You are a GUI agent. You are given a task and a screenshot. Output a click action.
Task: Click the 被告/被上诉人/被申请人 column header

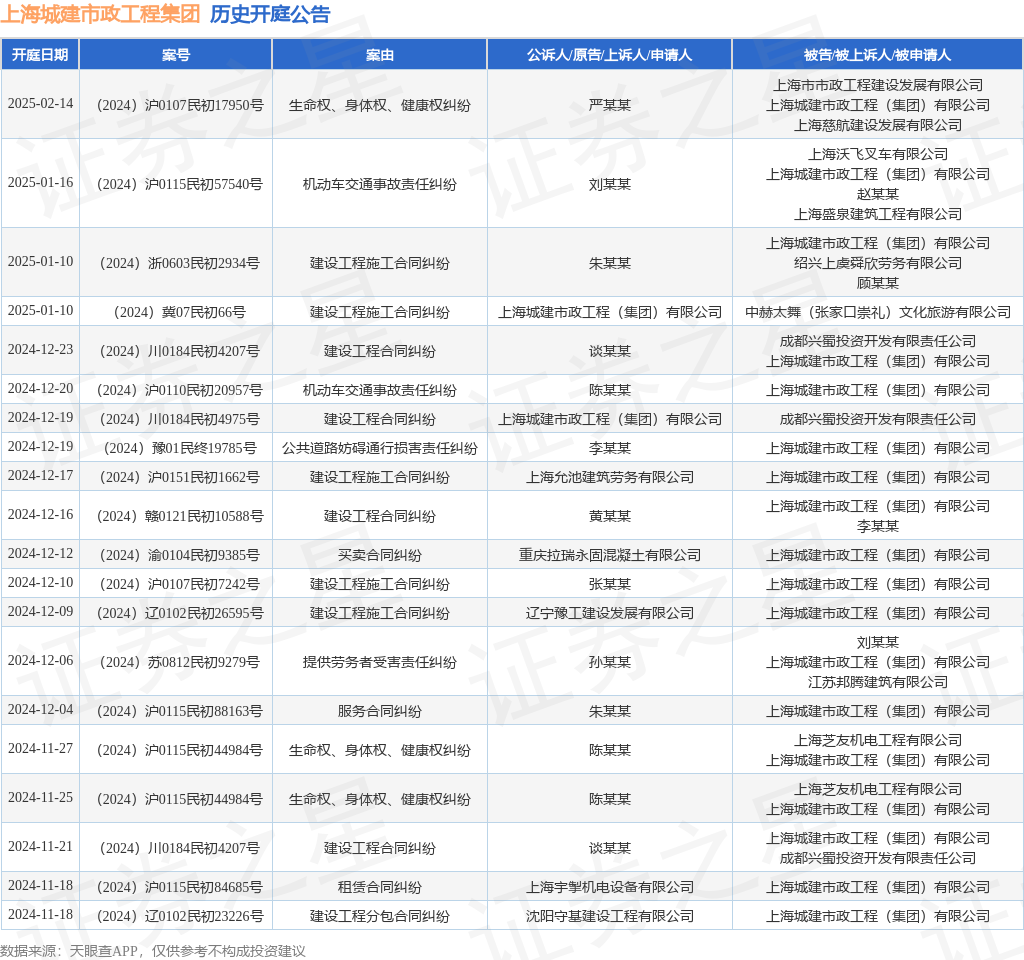click(877, 55)
